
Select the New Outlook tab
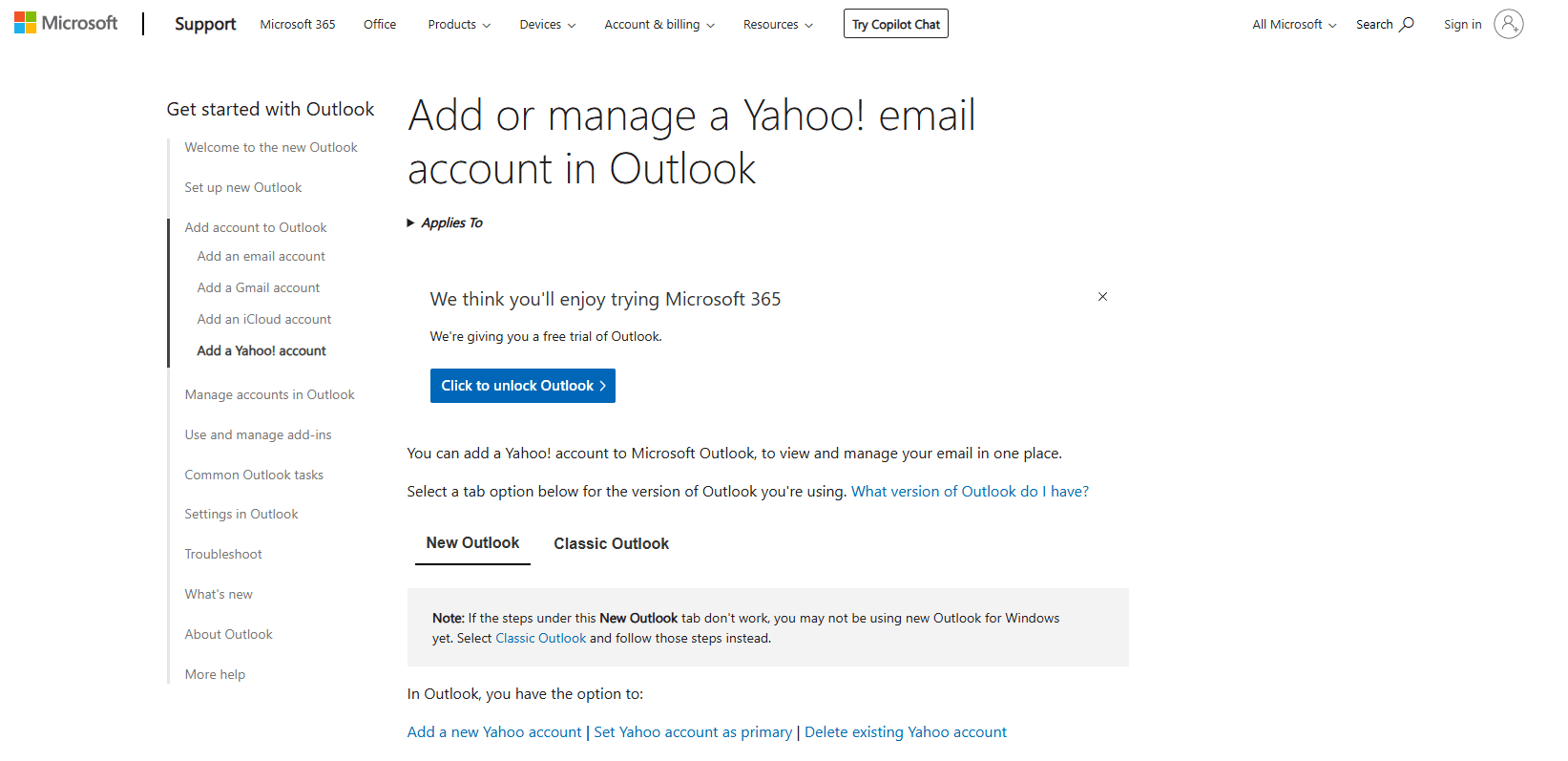coord(472,543)
